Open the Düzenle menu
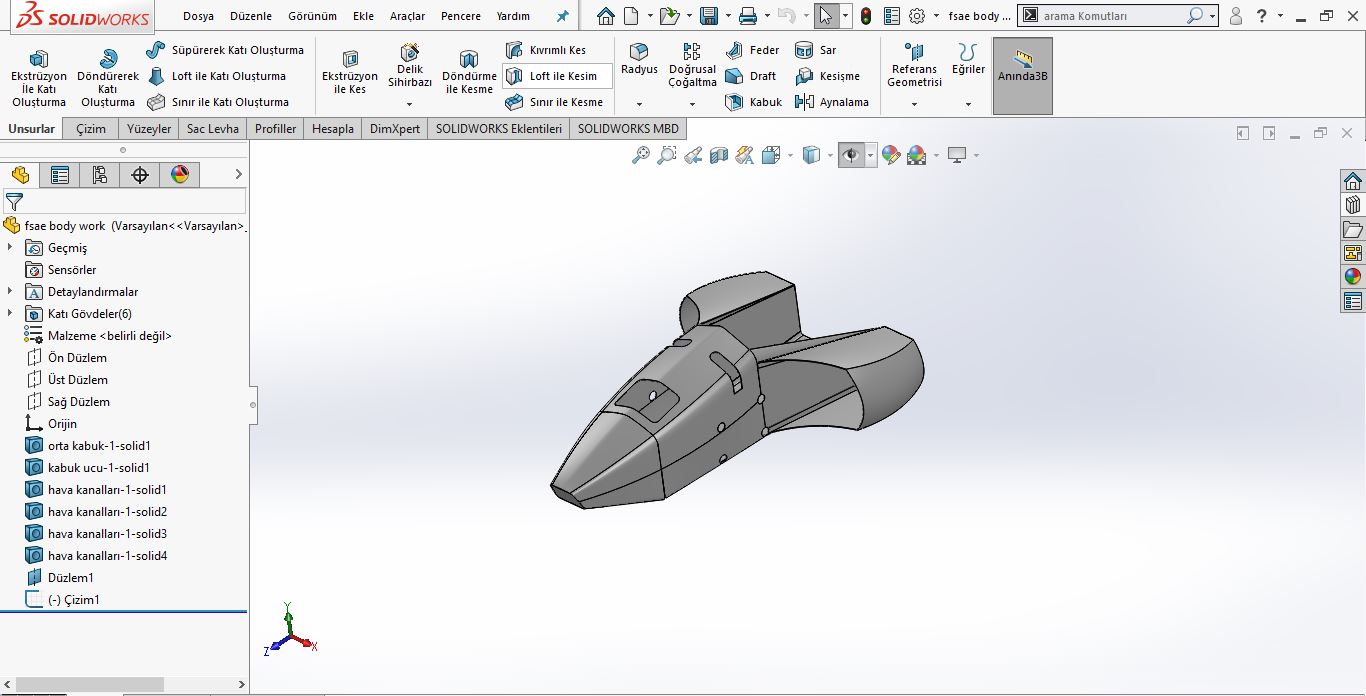This screenshot has height=696, width=1366. pos(250,16)
